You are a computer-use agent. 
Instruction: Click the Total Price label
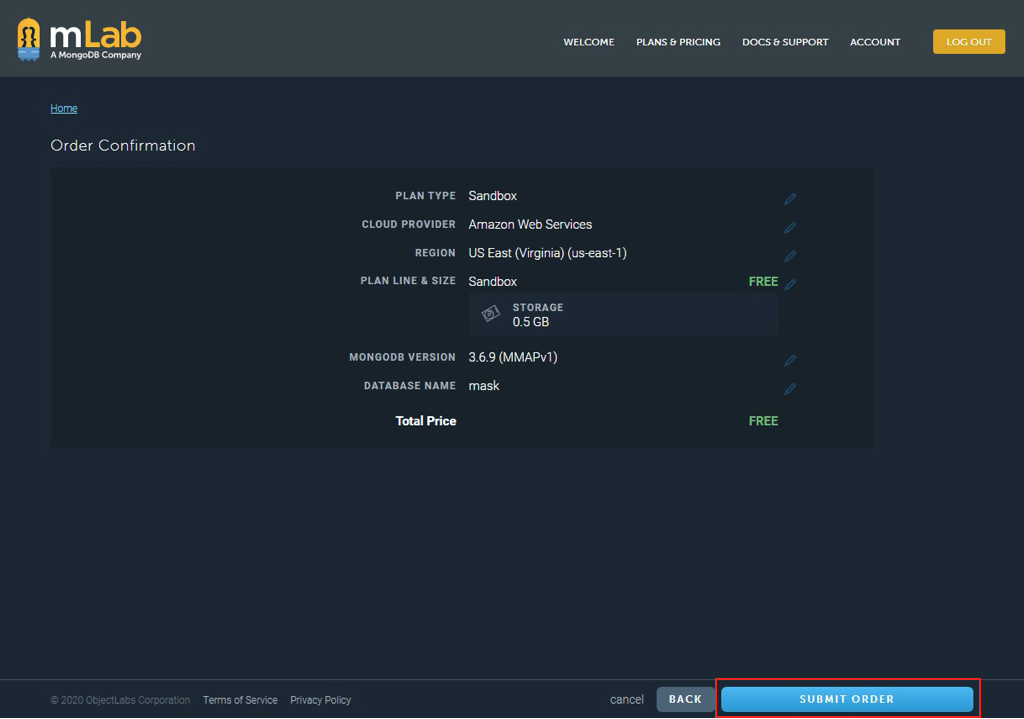[425, 421]
